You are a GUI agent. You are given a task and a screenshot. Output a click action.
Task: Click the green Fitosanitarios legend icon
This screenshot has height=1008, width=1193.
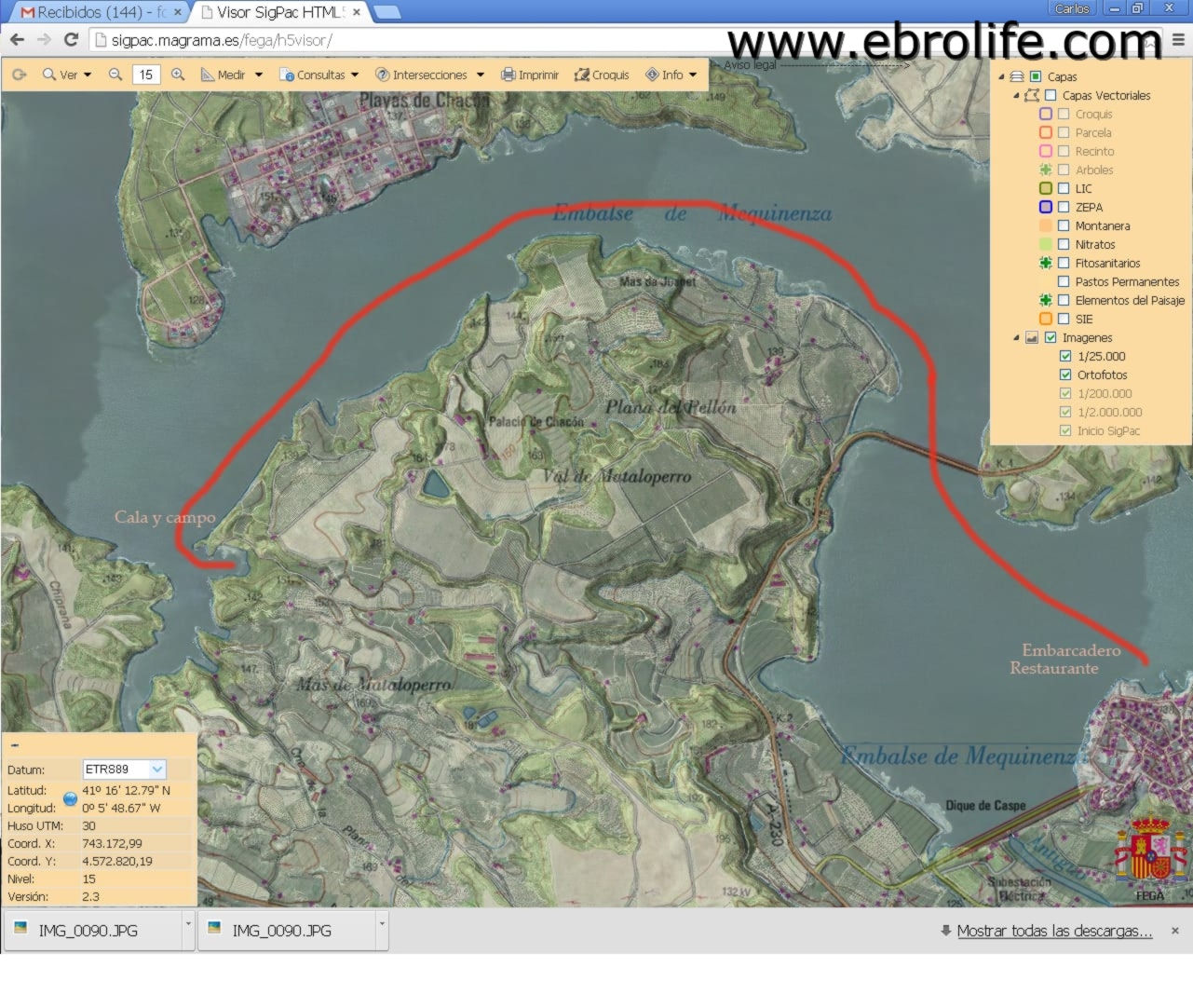pyautogui.click(x=1046, y=263)
